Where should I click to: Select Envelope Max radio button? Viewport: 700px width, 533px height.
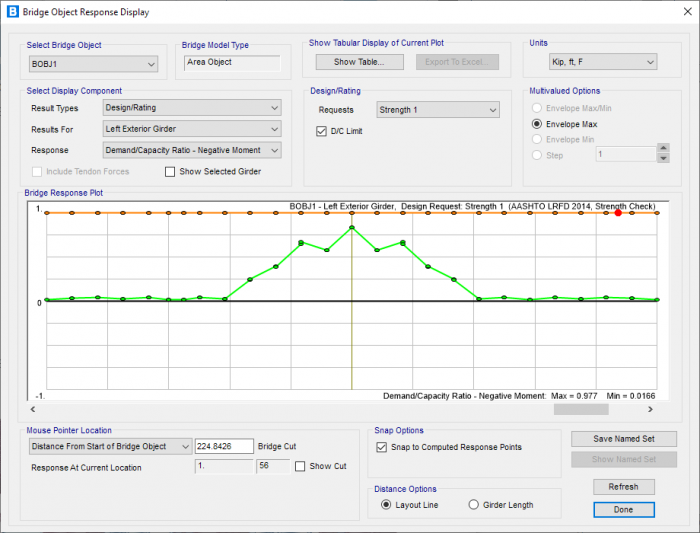pos(537,124)
